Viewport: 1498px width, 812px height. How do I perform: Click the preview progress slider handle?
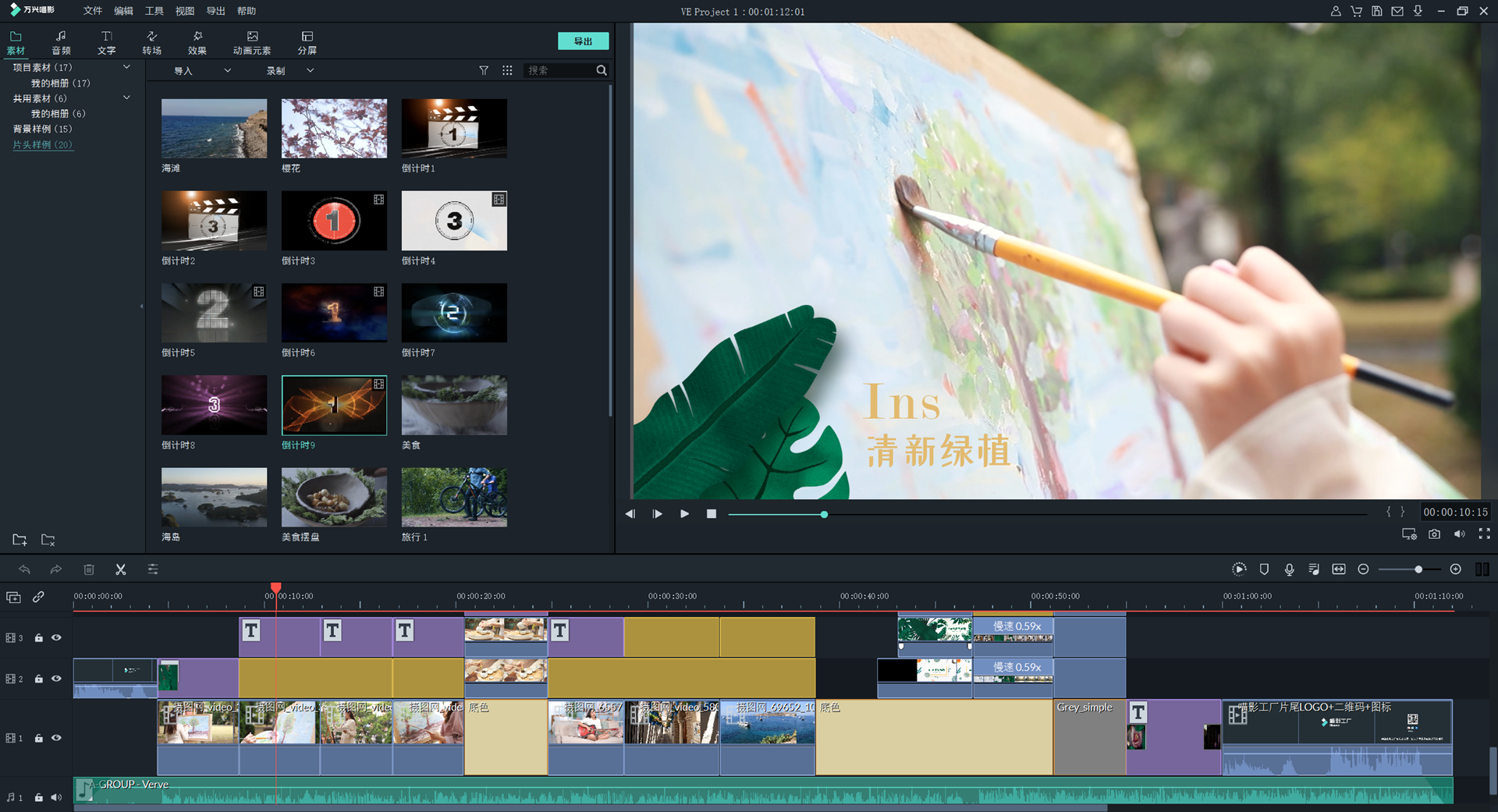[824, 515]
